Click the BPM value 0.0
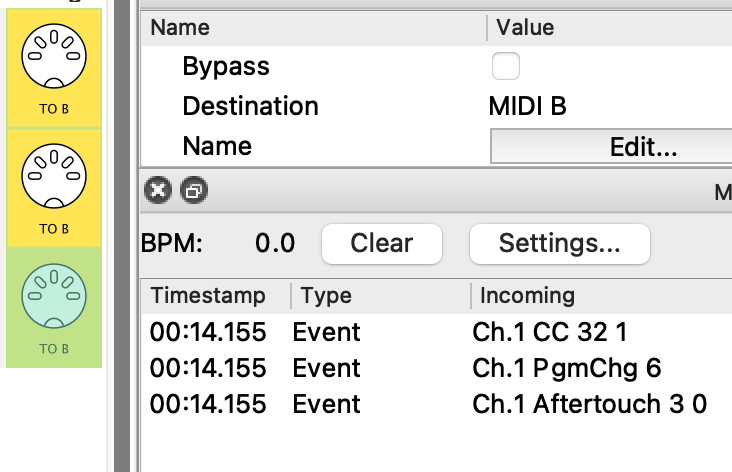 pyautogui.click(x=275, y=243)
